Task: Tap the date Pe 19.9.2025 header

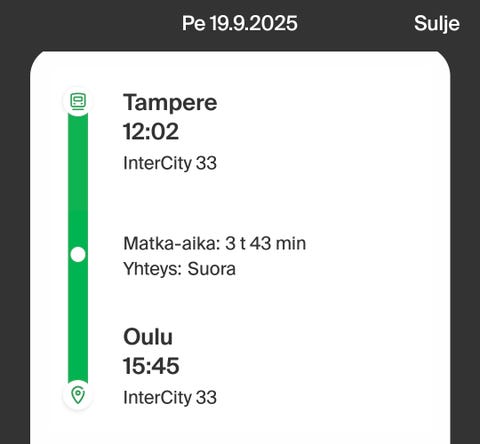Action: [x=240, y=23]
